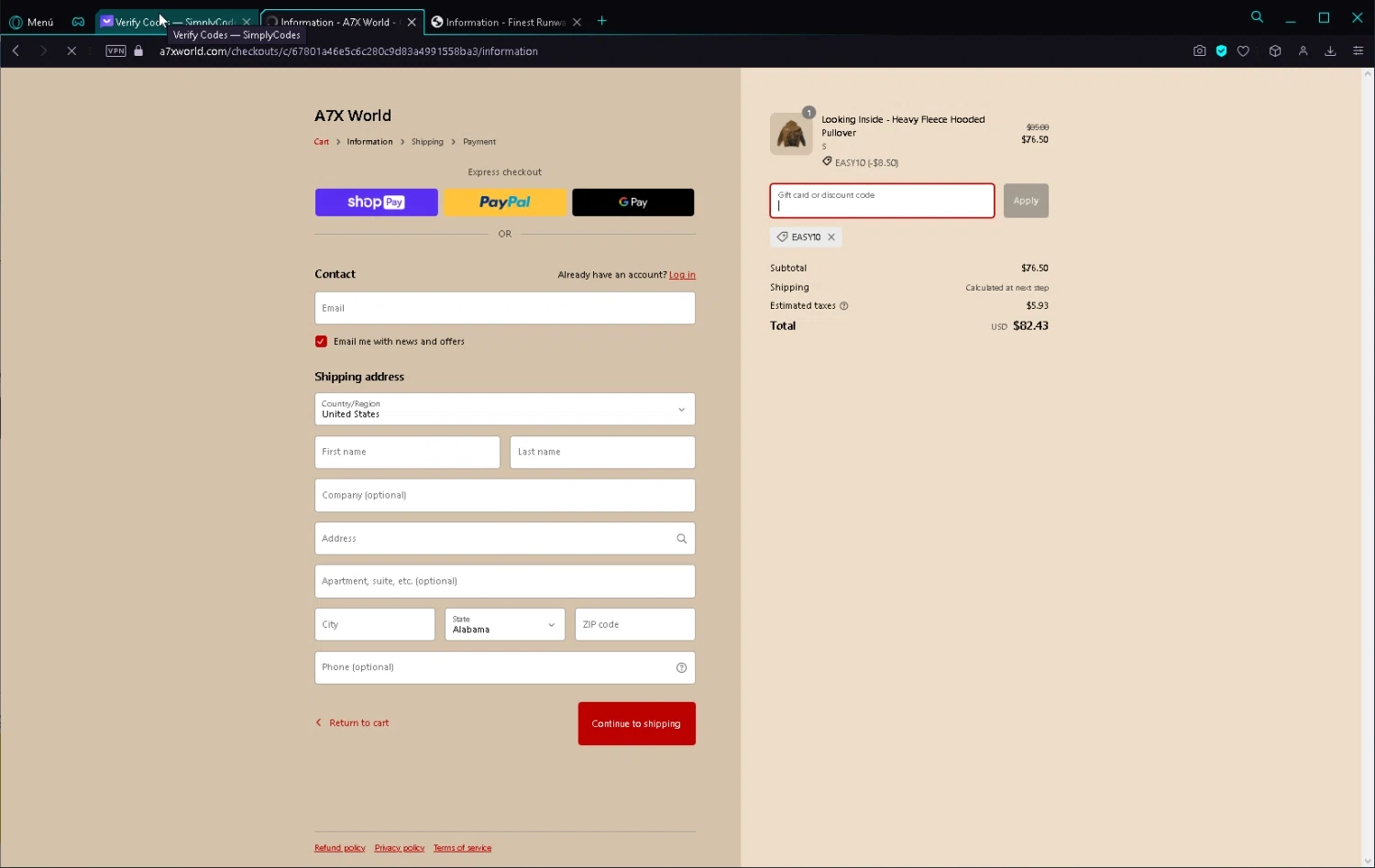Focus the ZIP code field
The height and width of the screenshot is (868, 1375).
click(635, 624)
